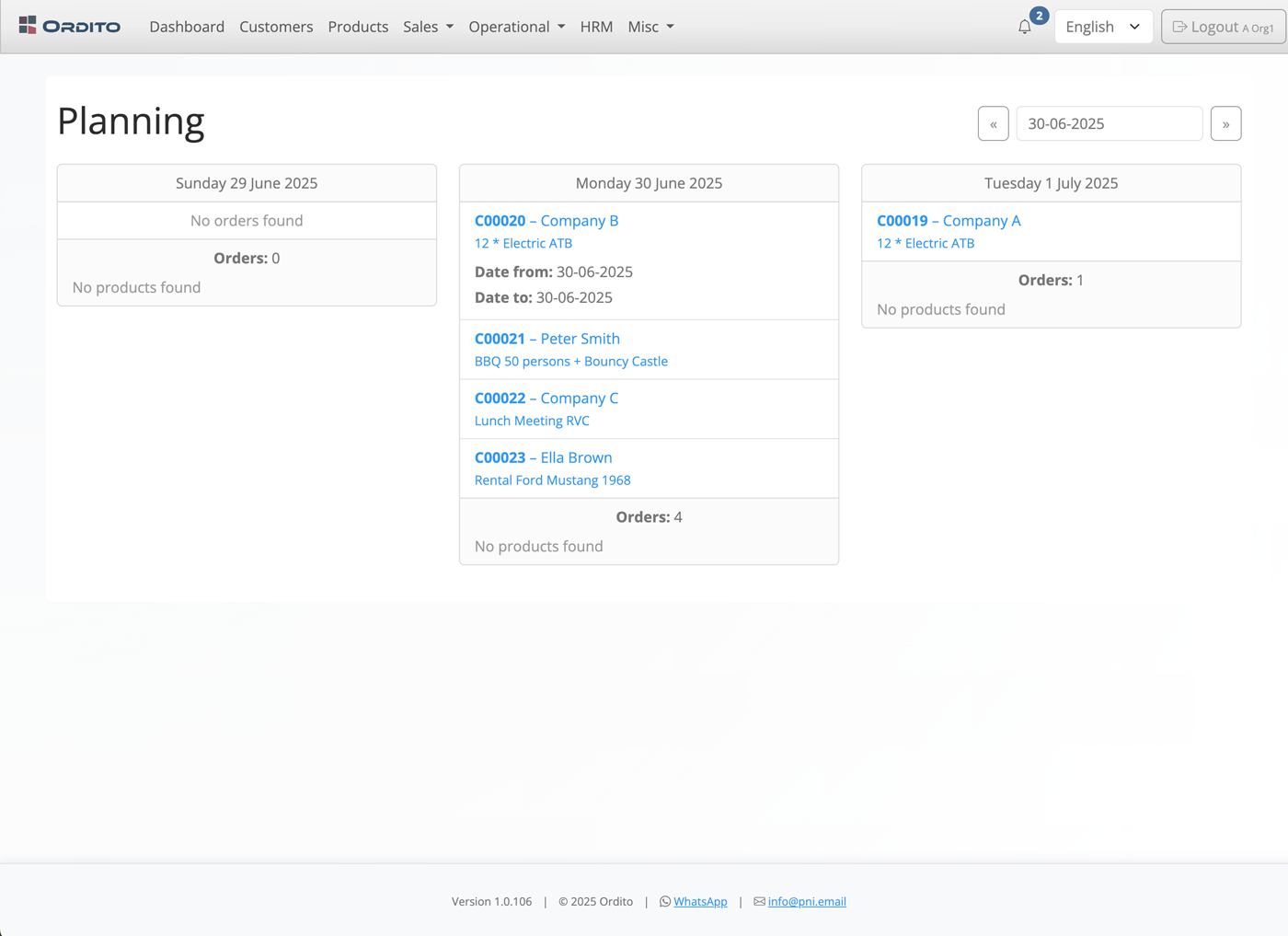This screenshot has height=936, width=1288.
Task: Click the planning date input field
Action: 1109,124
